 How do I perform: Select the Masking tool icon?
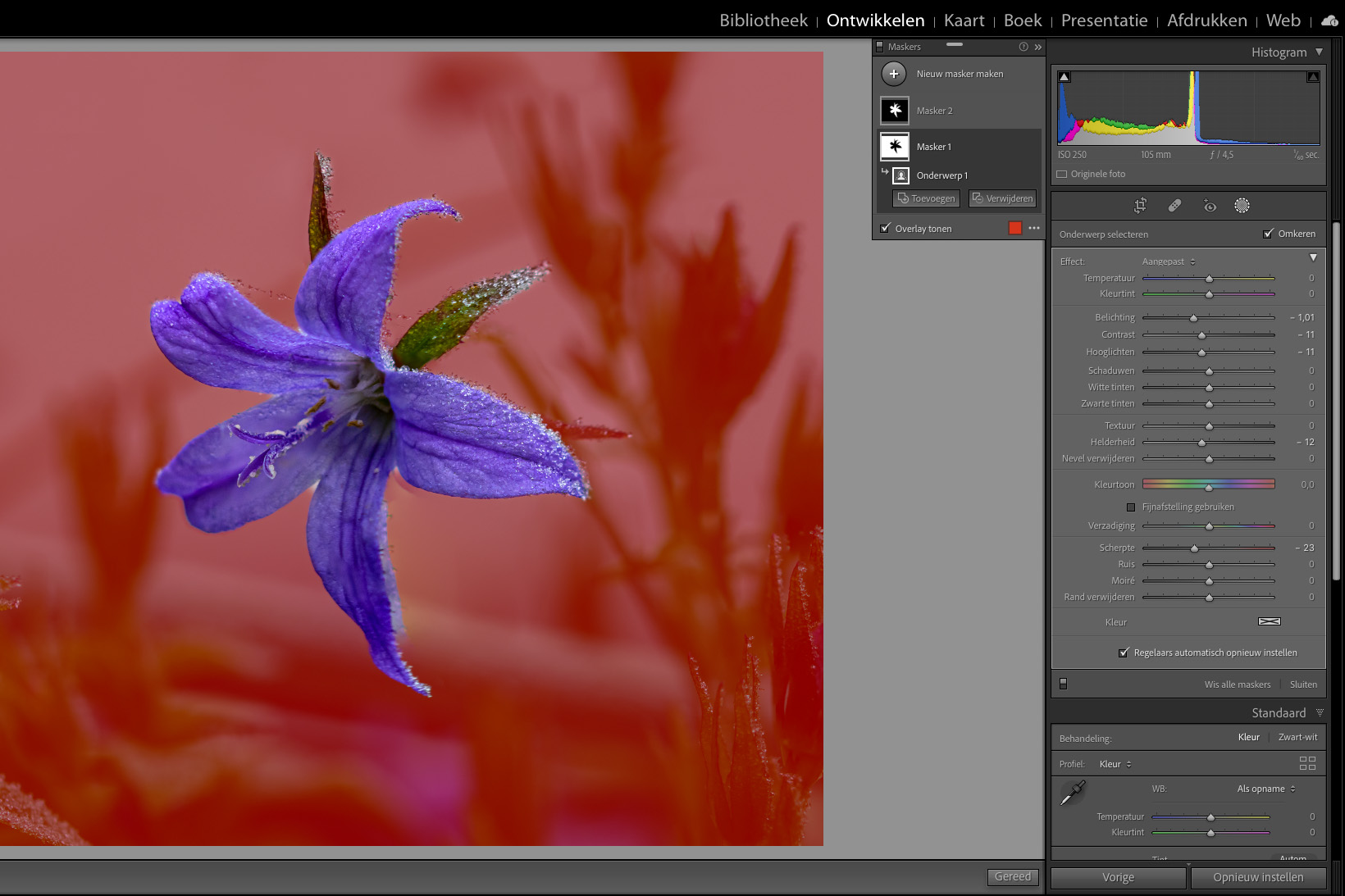pos(1242,206)
